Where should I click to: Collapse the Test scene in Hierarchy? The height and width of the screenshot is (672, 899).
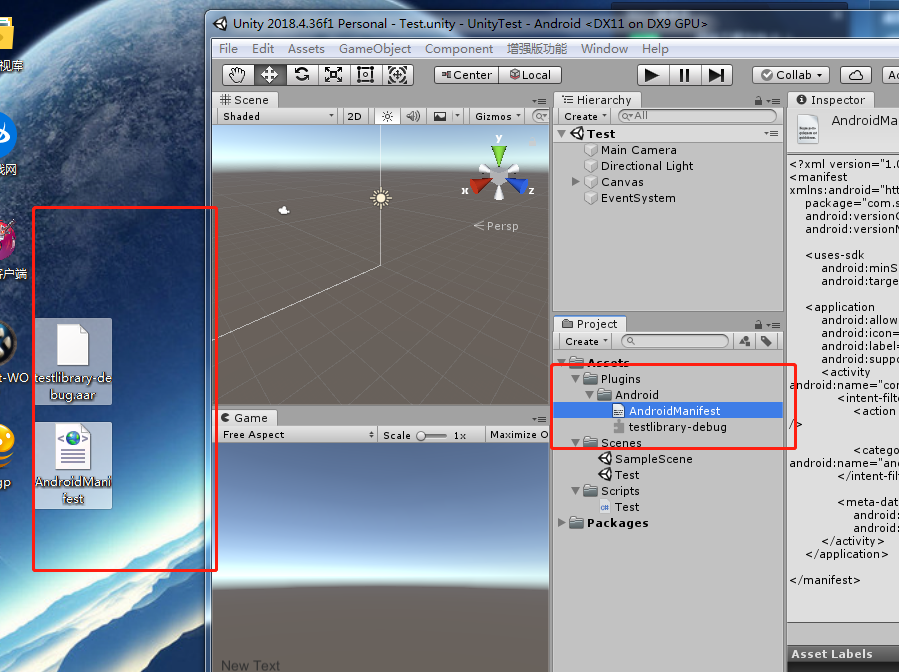(x=562, y=134)
